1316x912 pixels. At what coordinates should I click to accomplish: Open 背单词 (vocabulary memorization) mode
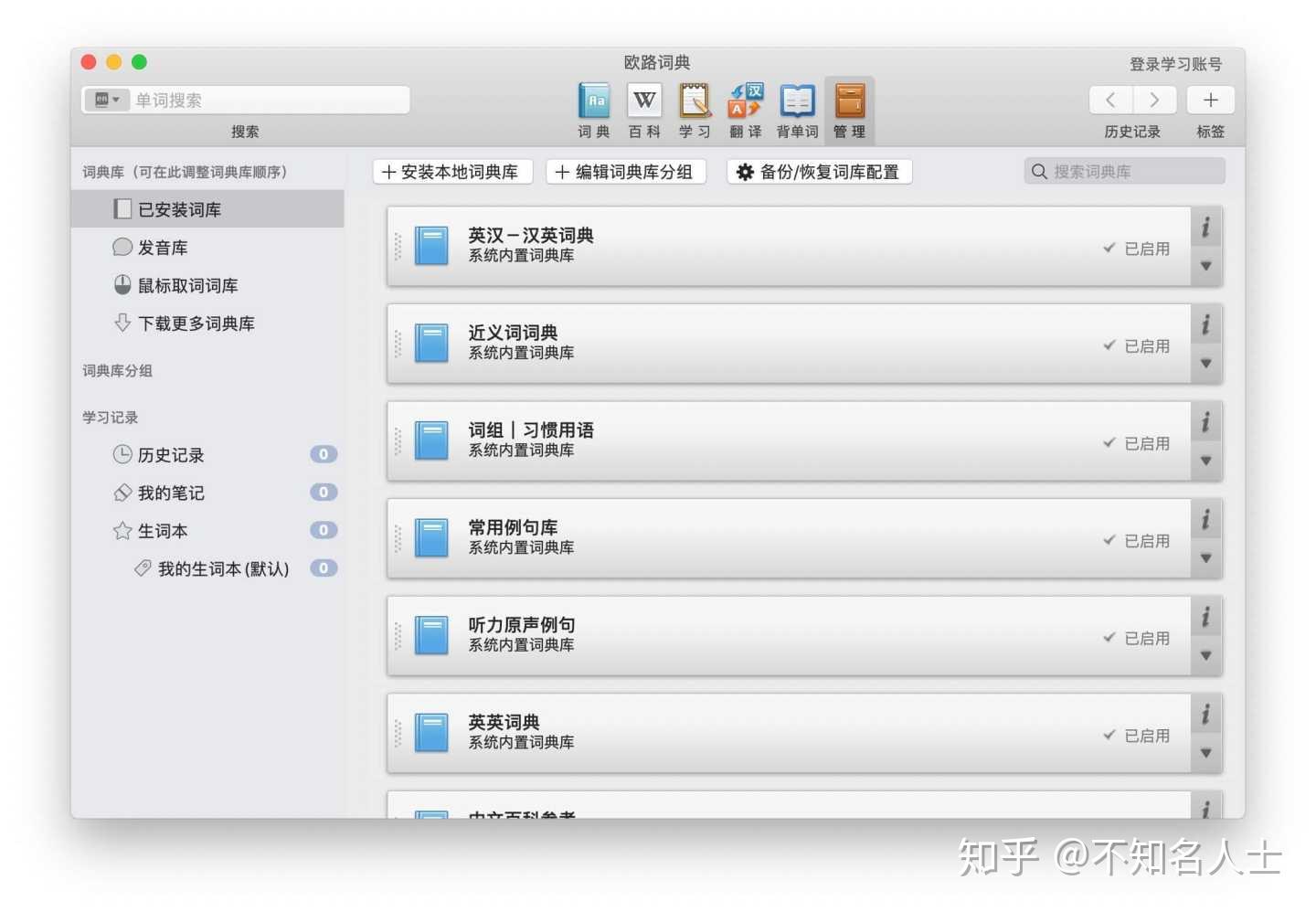coord(796,108)
